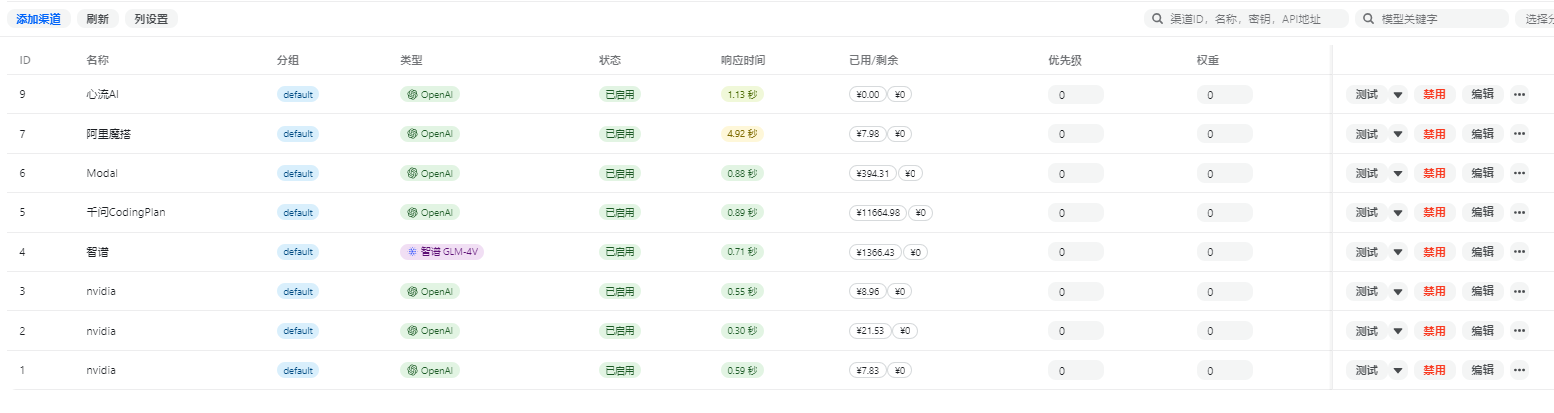Screen dimensions: 1554x413
Task: Open more options for 千问CodingPlan row
Action: pos(1519,212)
